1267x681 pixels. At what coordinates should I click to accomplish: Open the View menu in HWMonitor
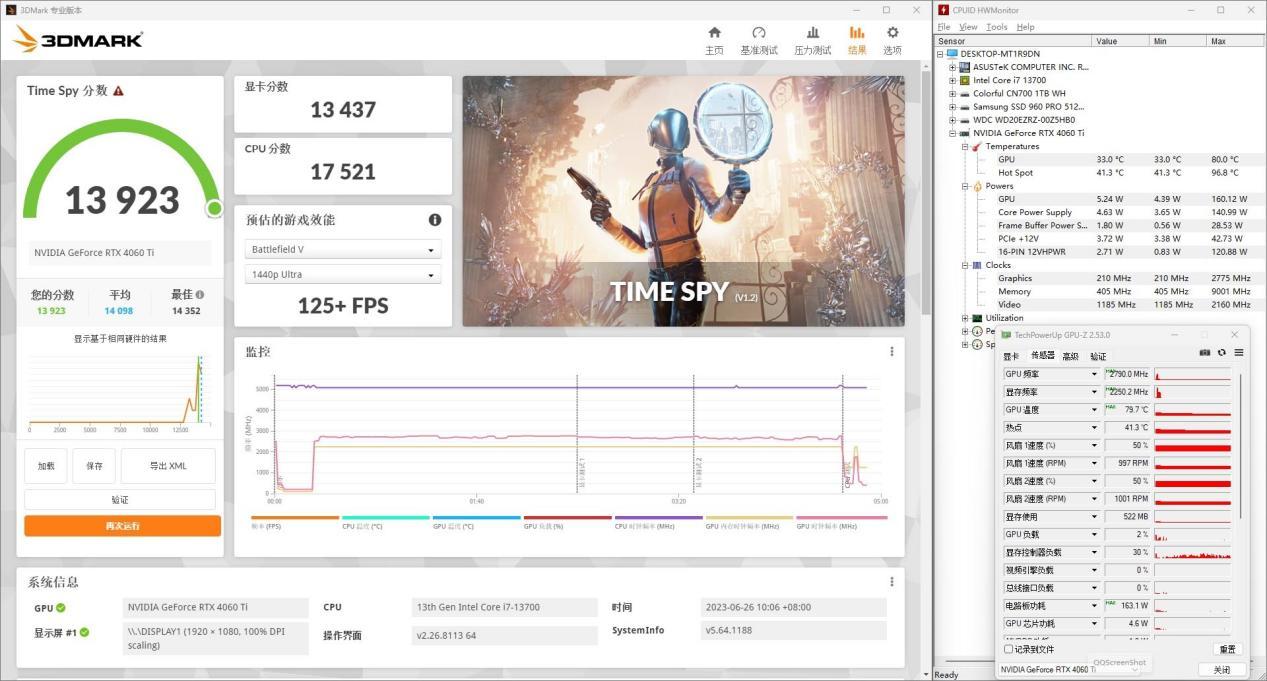pyautogui.click(x=967, y=26)
